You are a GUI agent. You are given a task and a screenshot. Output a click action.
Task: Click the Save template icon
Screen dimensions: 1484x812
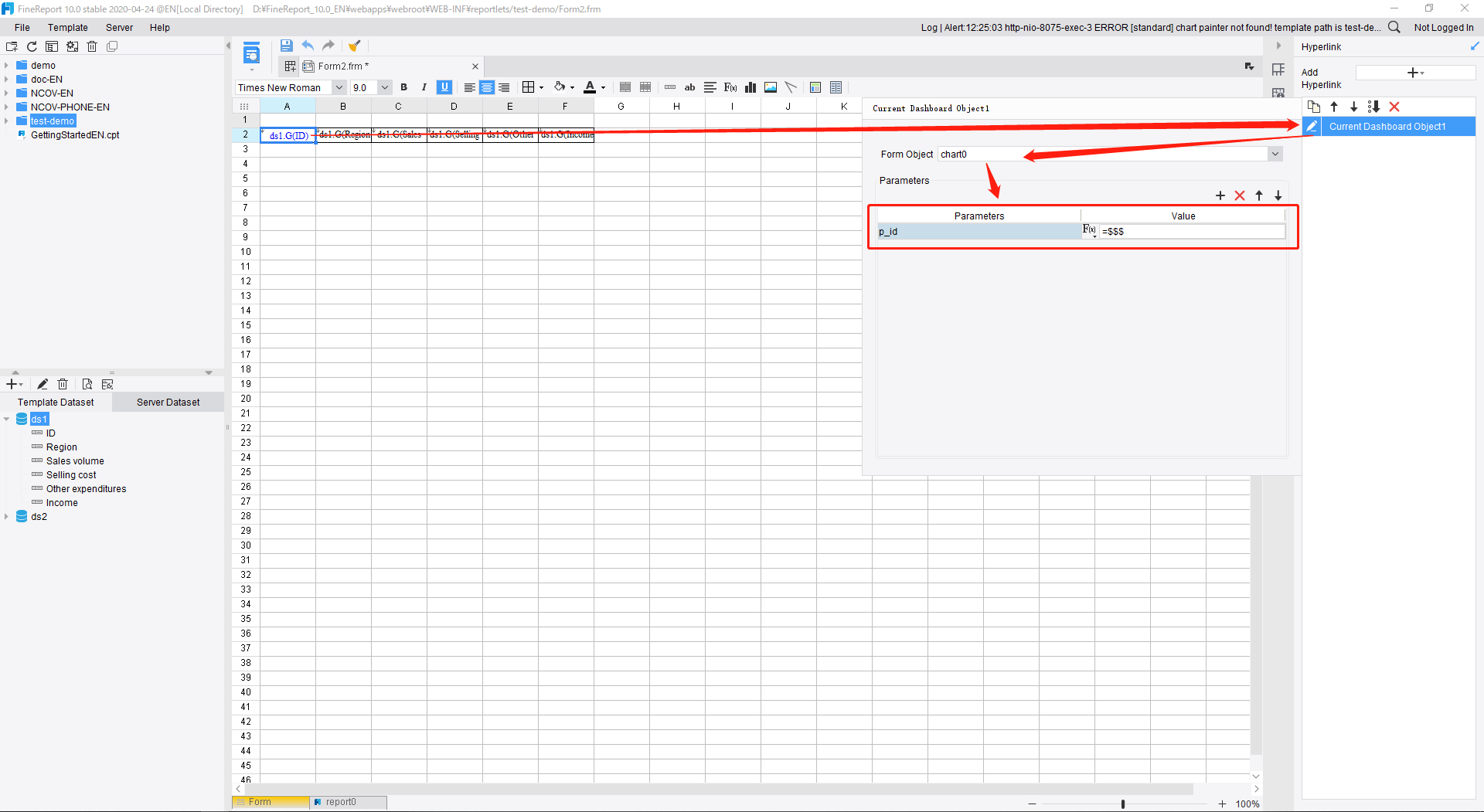point(287,46)
